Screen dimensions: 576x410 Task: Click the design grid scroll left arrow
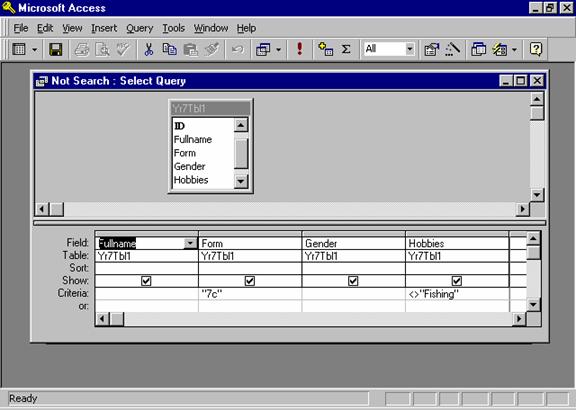pos(102,319)
